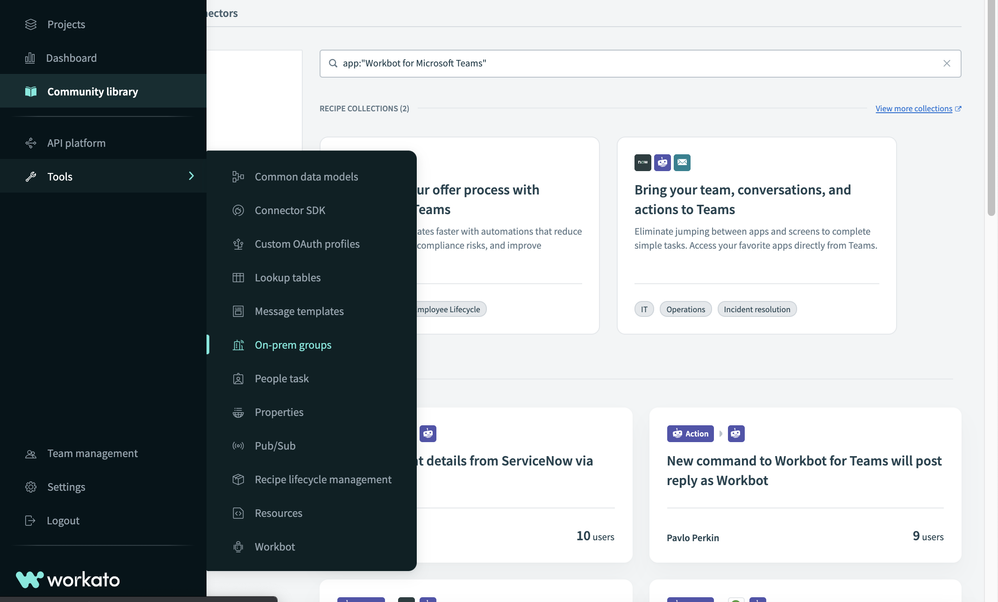Click the People task icon
The height and width of the screenshot is (602, 998).
pyautogui.click(x=238, y=379)
